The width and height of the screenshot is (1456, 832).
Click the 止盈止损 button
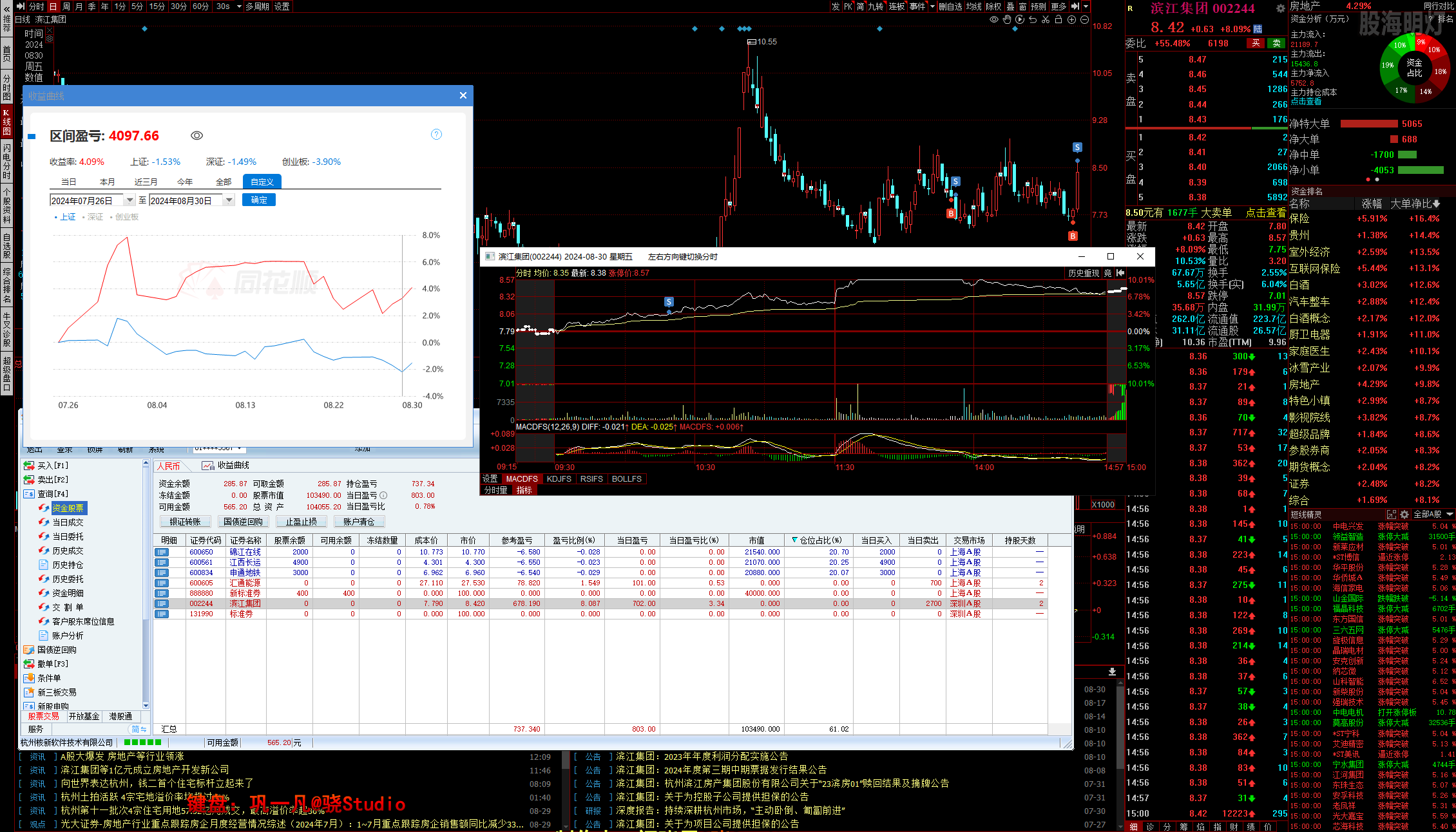point(302,522)
